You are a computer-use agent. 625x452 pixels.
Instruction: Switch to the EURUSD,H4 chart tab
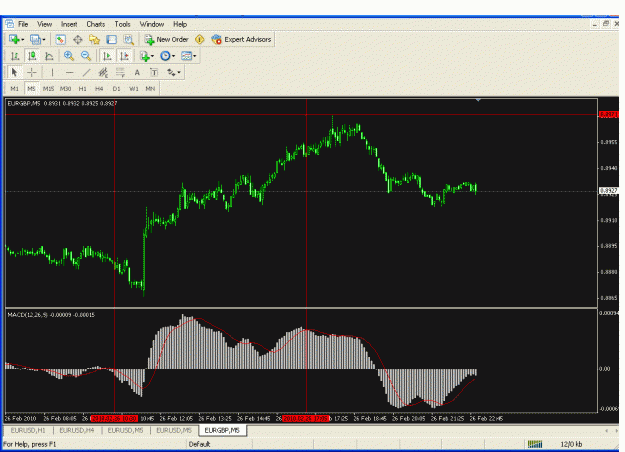(77, 430)
